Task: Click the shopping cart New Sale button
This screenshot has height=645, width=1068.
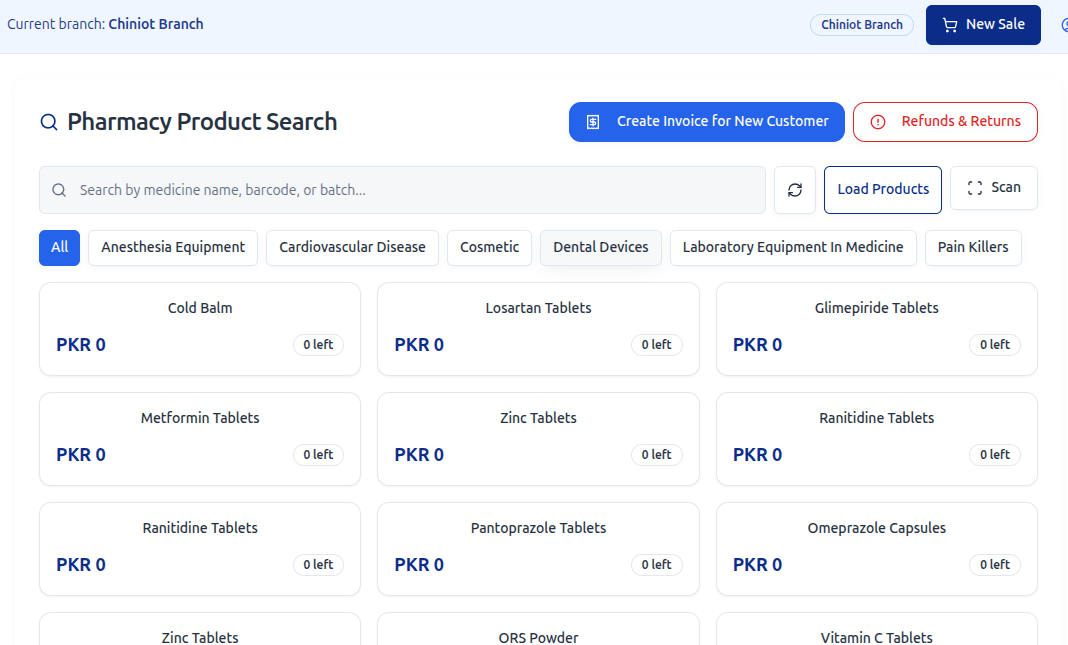Action: [x=983, y=25]
